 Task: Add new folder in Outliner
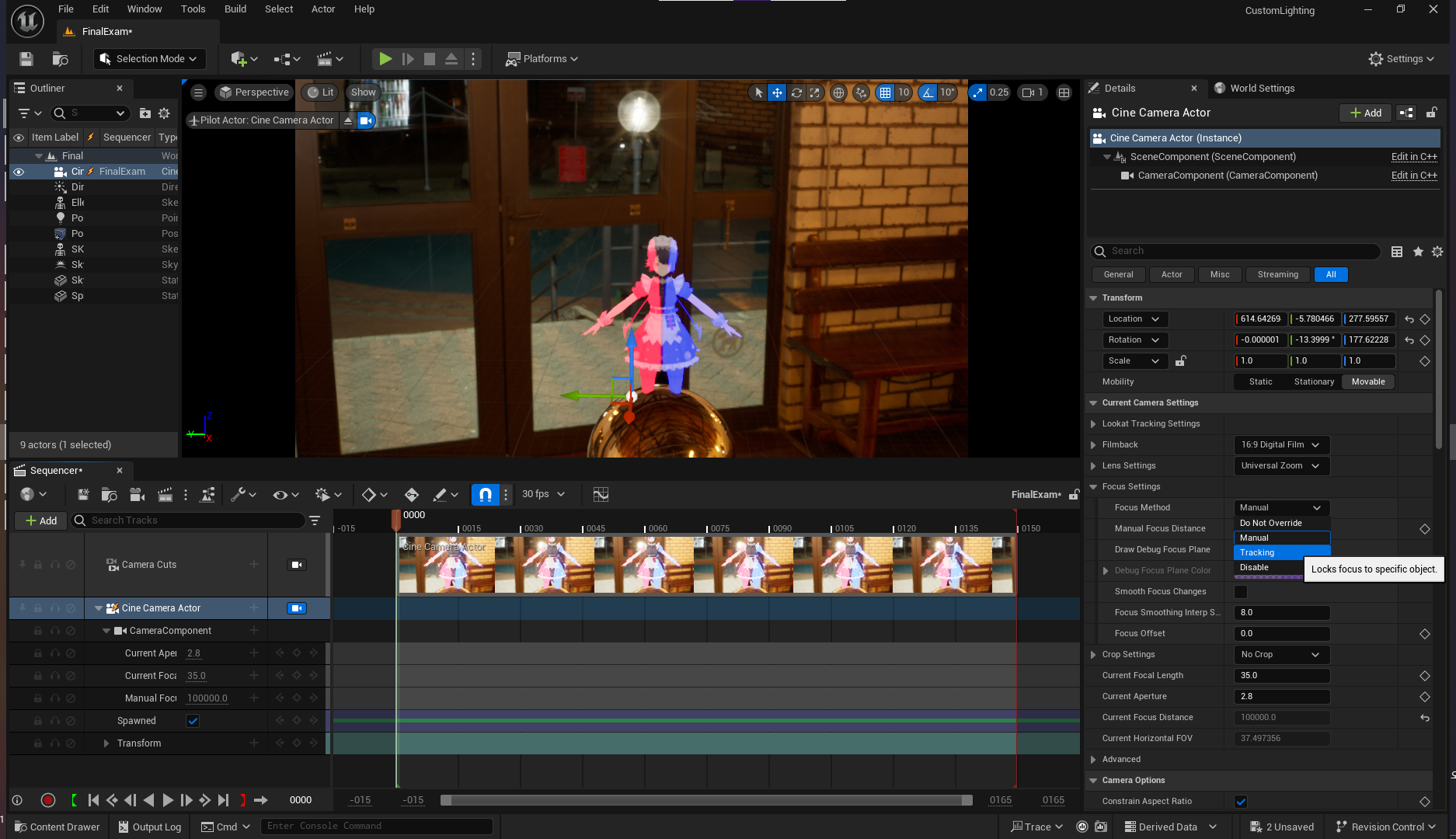click(x=145, y=113)
